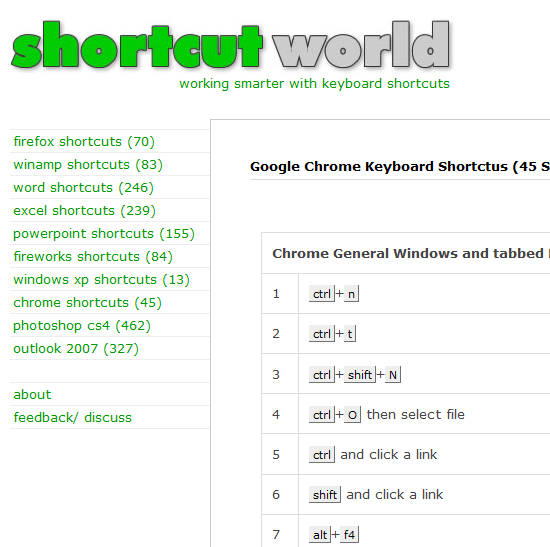Screen dimensions: 550x547
Task: Click row number 2 in shortcuts table
Action: (276, 334)
